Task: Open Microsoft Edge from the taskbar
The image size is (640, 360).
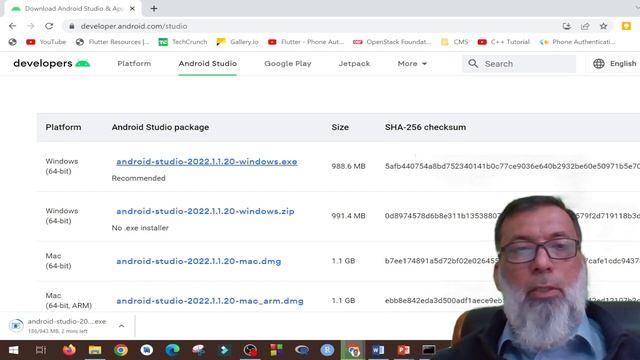Action: pyautogui.click(x=173, y=350)
